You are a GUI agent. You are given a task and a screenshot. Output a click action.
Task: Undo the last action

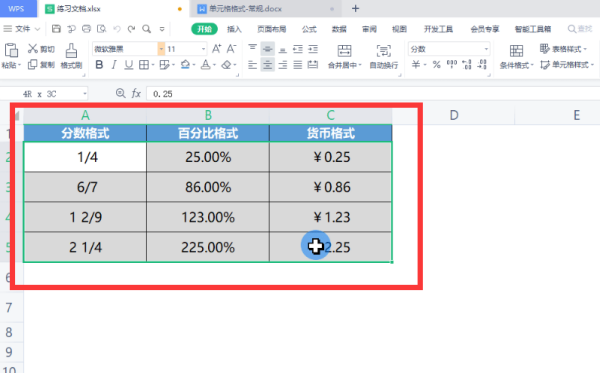coord(117,29)
